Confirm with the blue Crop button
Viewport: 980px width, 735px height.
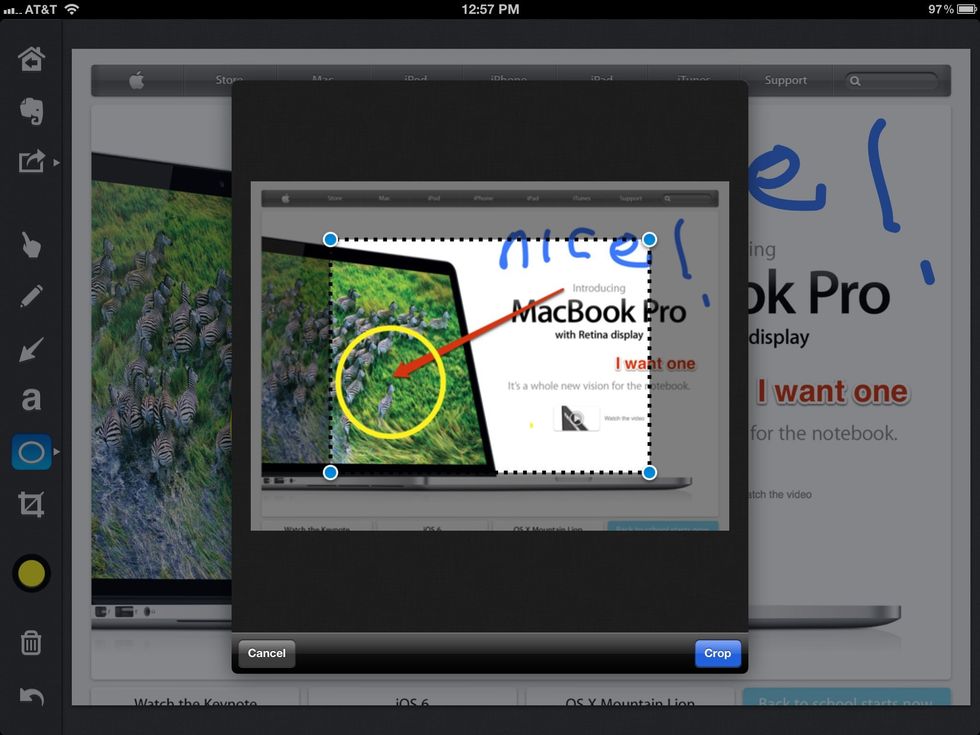(717, 653)
